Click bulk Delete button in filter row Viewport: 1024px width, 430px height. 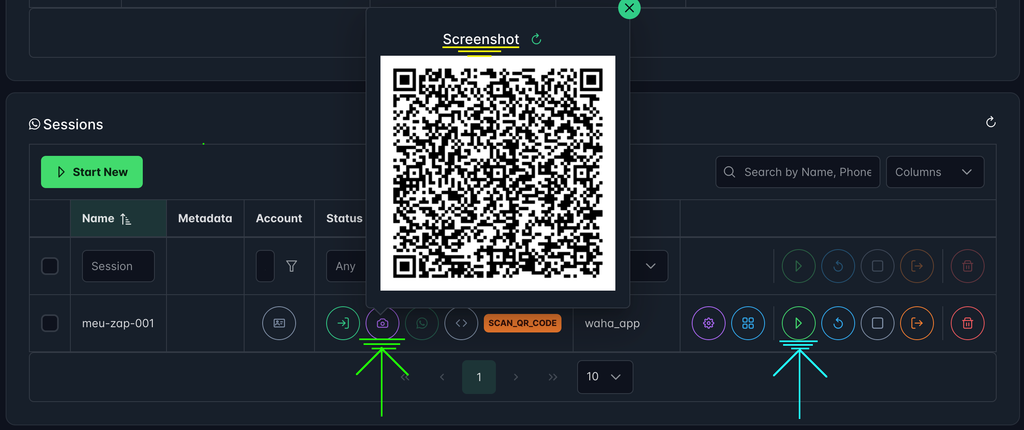click(968, 266)
